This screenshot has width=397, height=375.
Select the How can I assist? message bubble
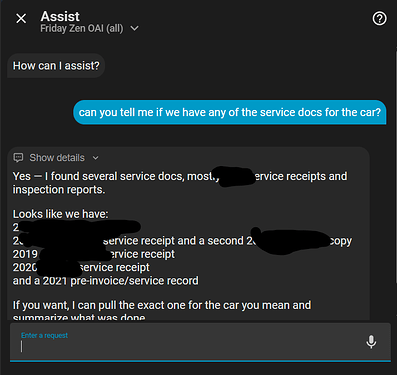coord(56,66)
